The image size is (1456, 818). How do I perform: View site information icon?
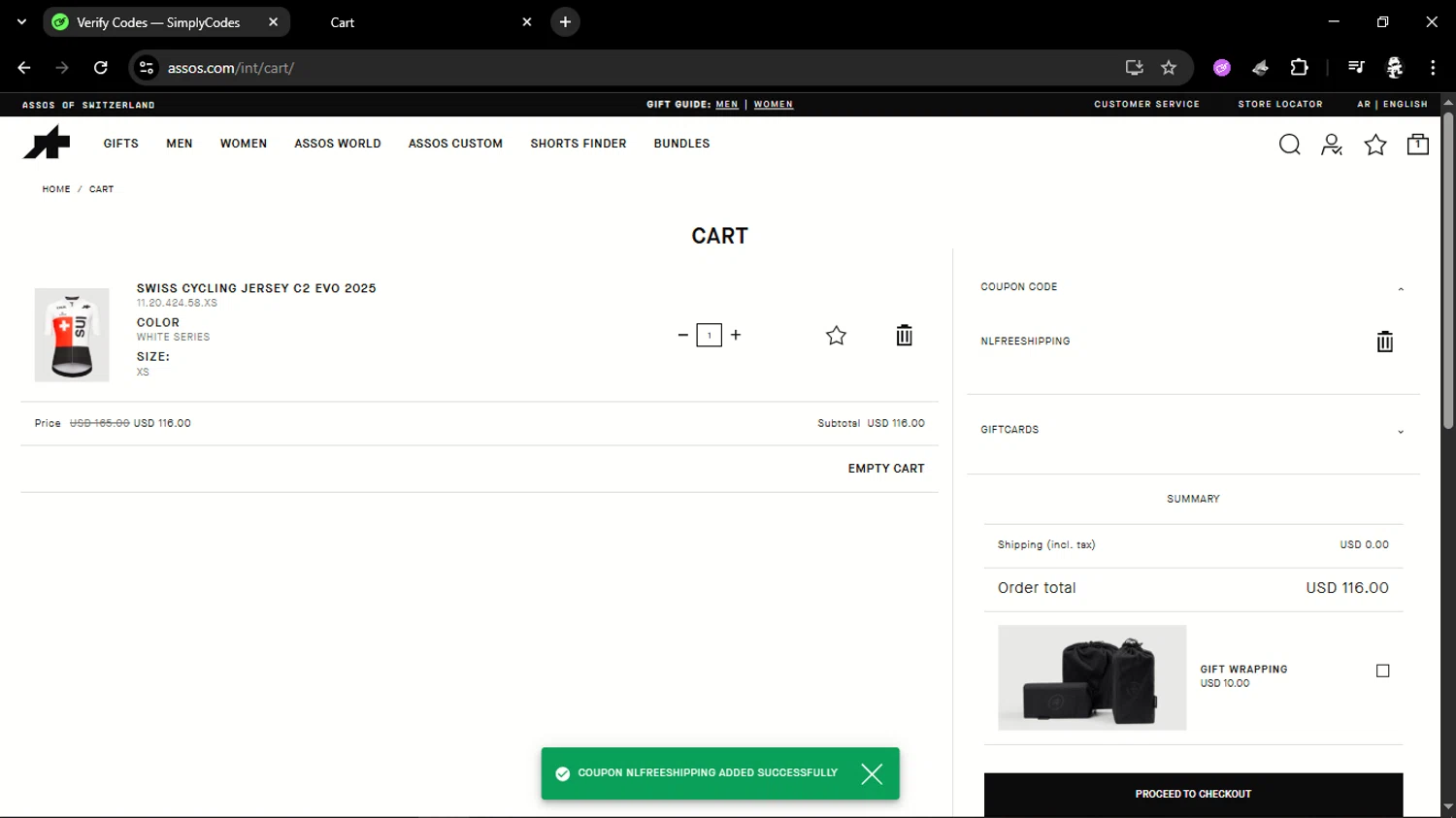[147, 67]
